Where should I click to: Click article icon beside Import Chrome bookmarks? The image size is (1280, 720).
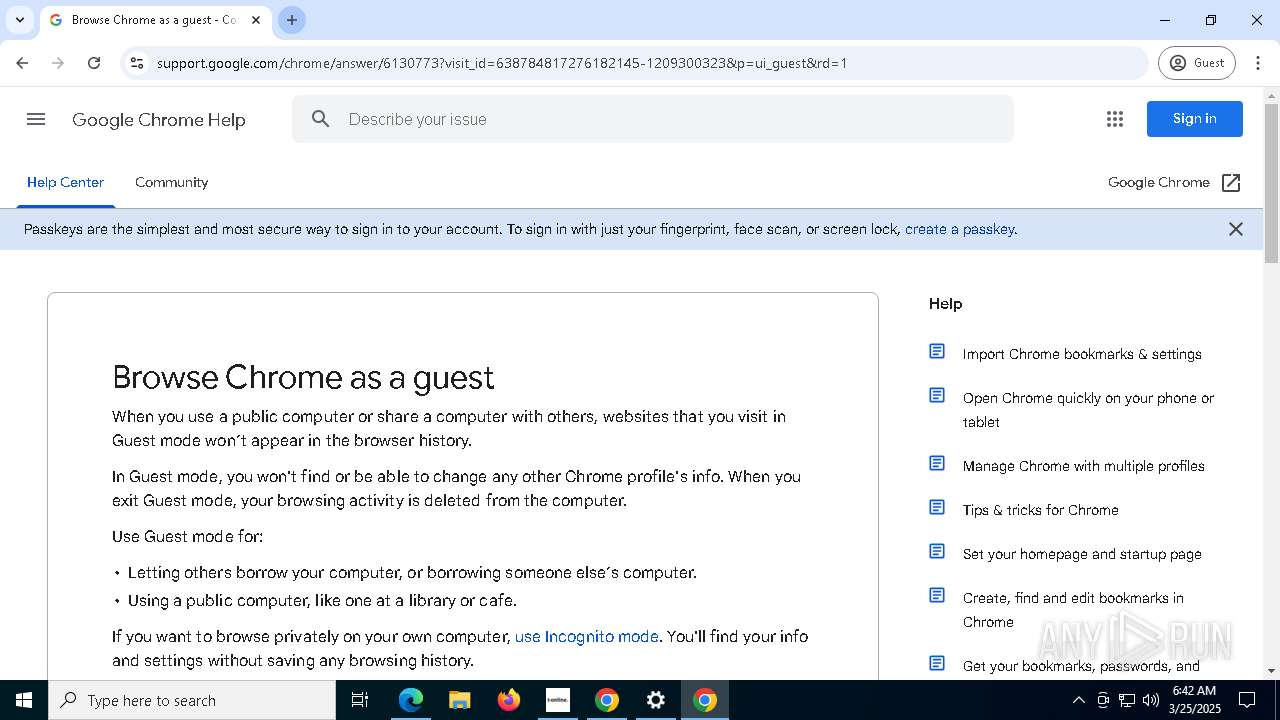point(937,351)
